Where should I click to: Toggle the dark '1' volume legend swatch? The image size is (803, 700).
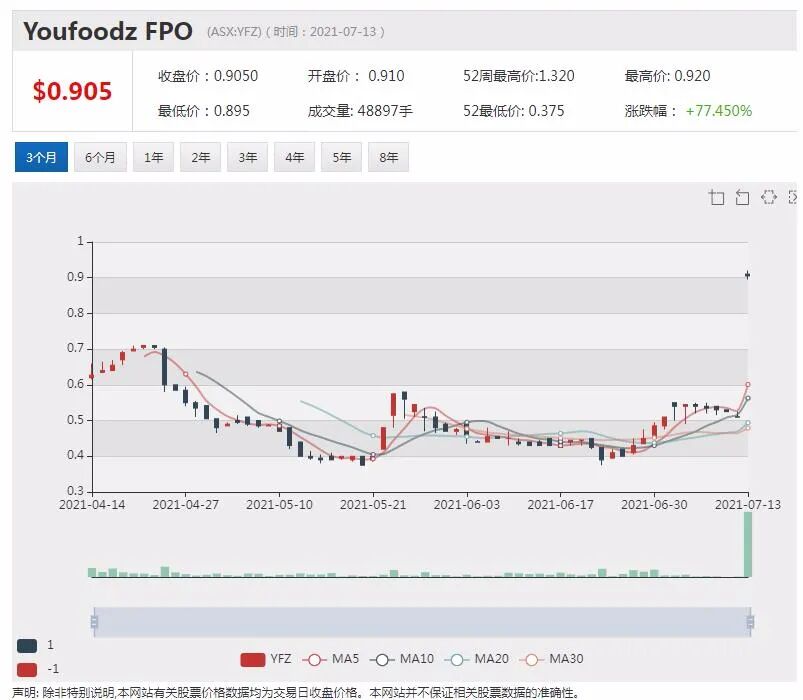[x=27, y=646]
